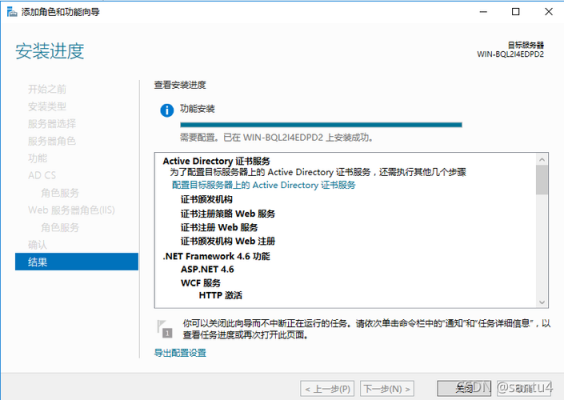This screenshot has width=564, height=400.
Task: Select the .NET Framework 4.6 功能 entry
Action: [217, 256]
